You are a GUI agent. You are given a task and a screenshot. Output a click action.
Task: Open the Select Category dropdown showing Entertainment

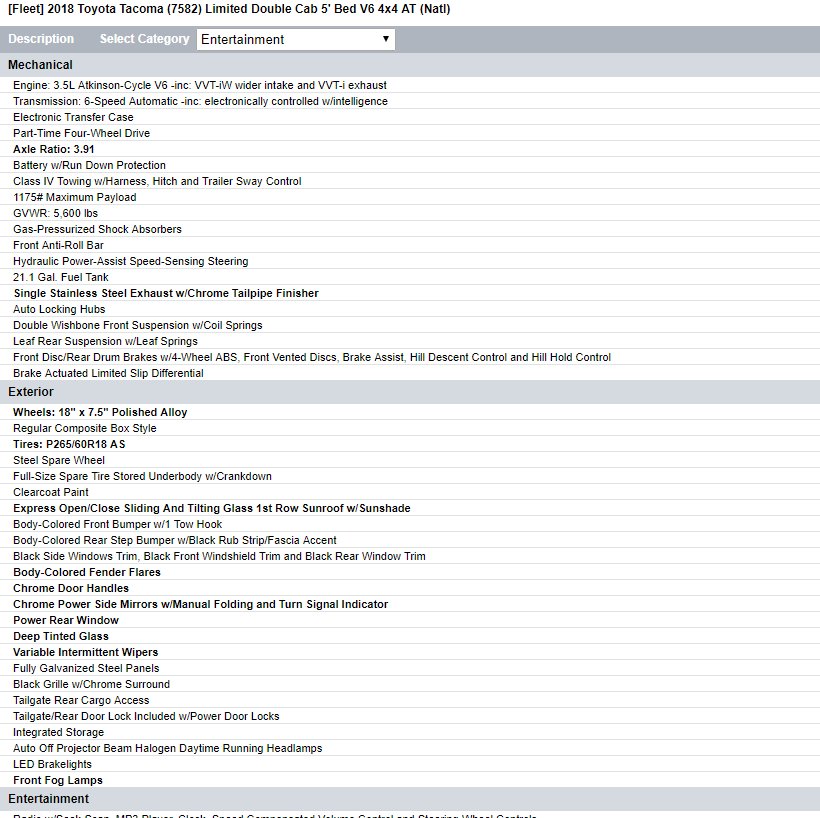tap(295, 39)
